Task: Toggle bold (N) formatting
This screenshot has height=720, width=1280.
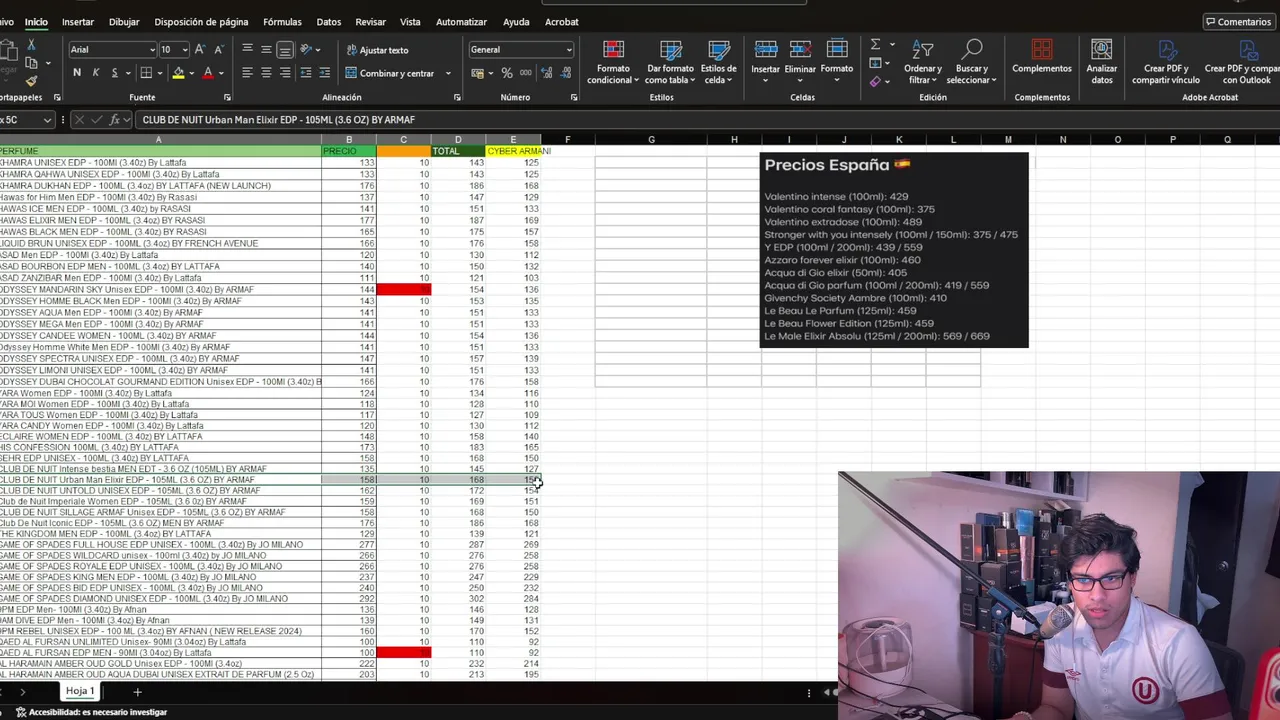Action: tap(77, 73)
